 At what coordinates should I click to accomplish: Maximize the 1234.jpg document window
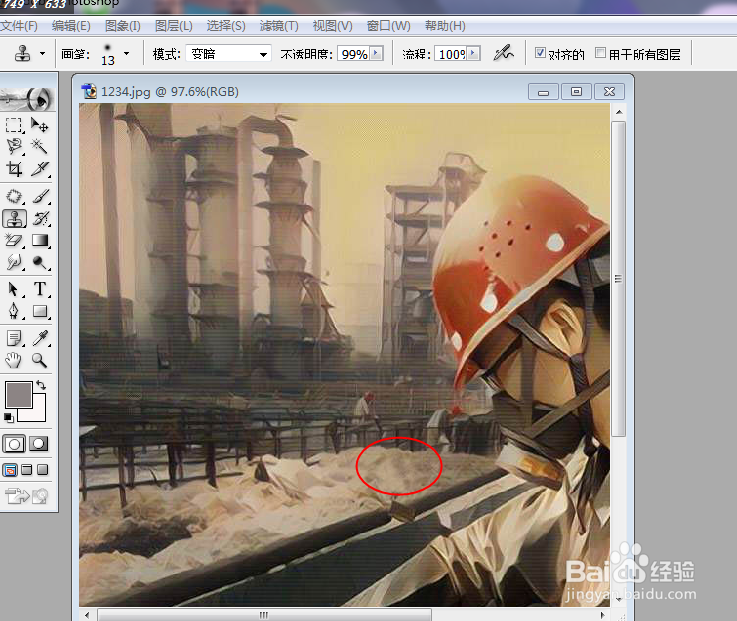coord(576,91)
